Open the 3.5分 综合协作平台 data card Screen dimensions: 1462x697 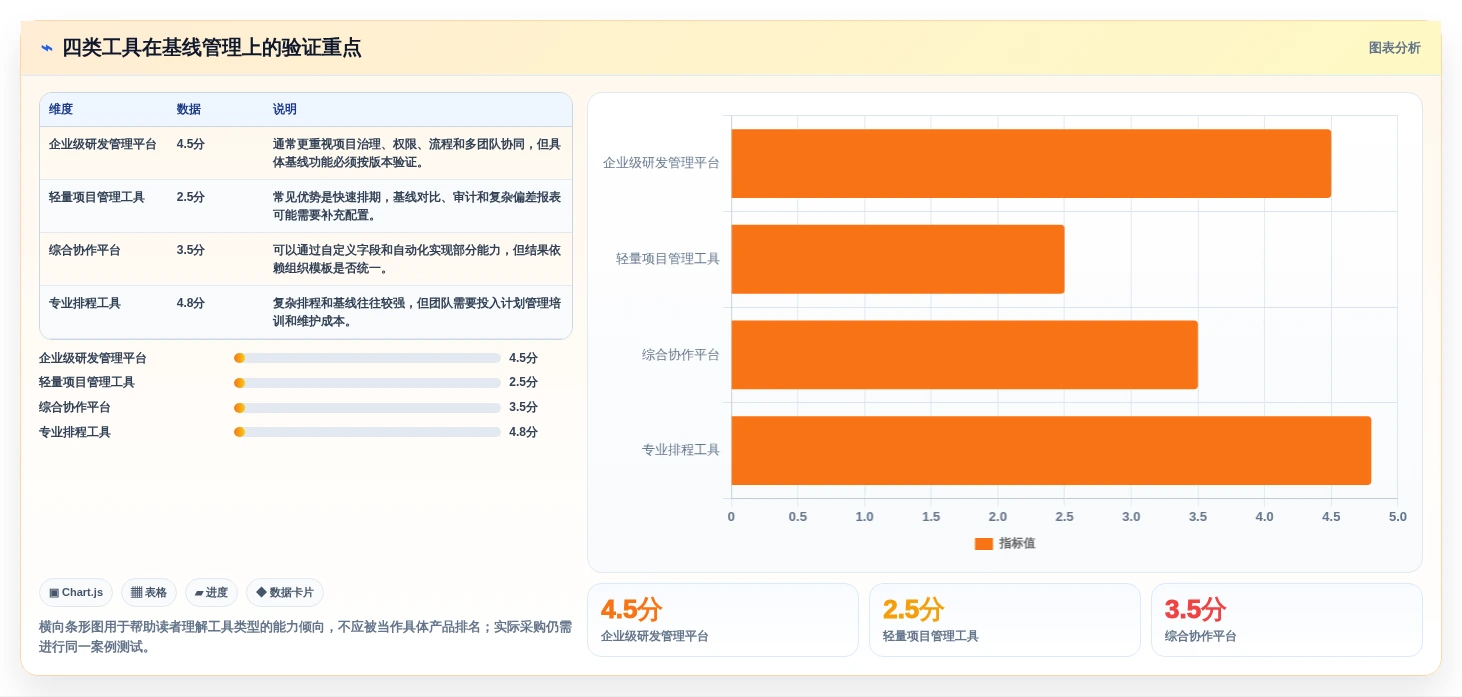coord(1287,620)
